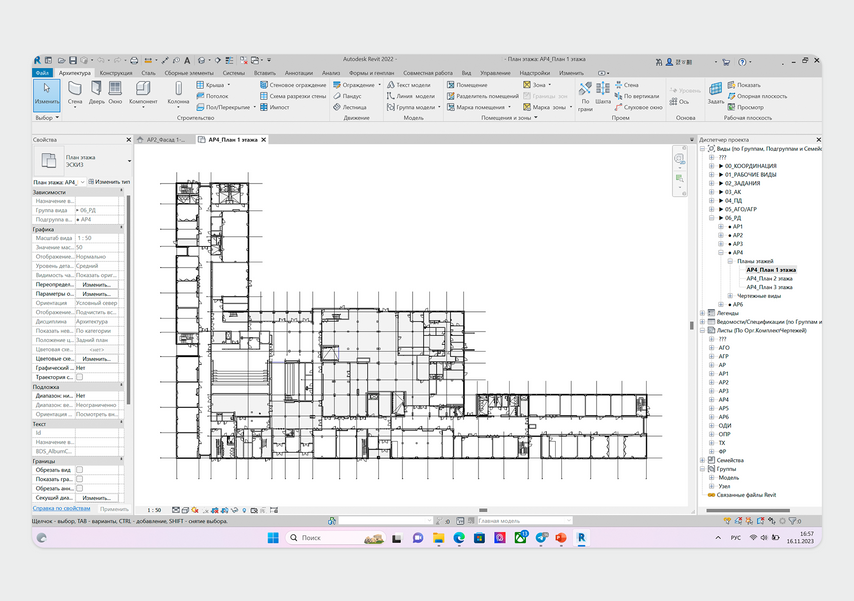Activate the Изменить (Modify) tool

(47, 94)
